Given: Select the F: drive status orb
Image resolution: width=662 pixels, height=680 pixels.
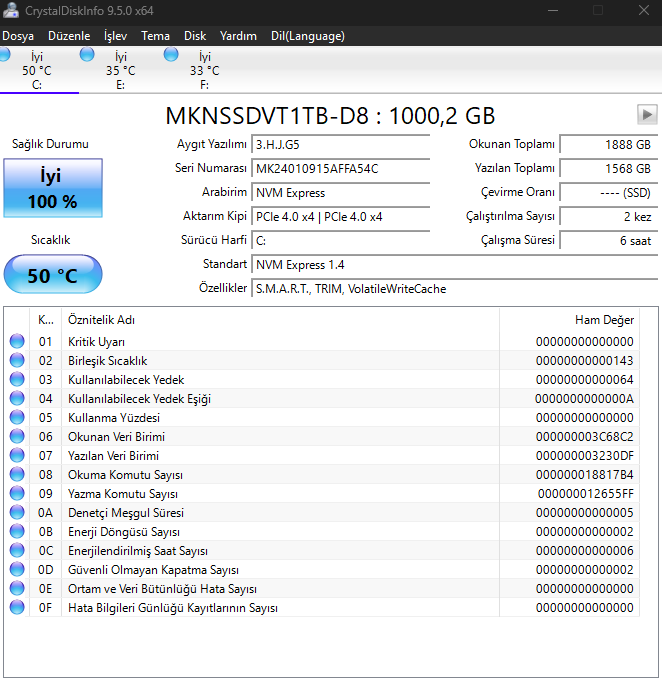Looking at the screenshot, I should point(171,55).
